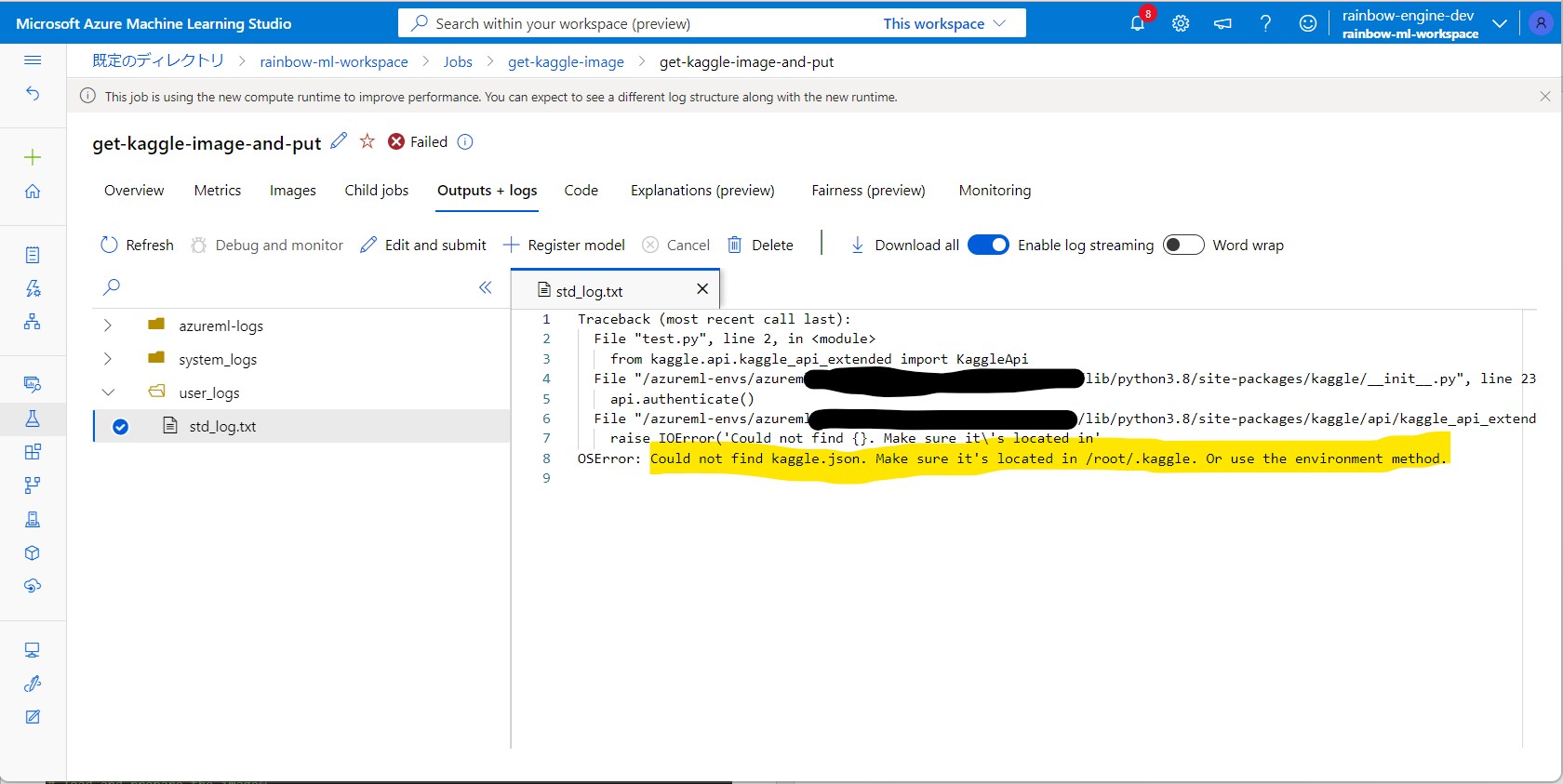Screen dimensions: 1563x784
Task: Uncheck the std_log.txt file checkbox
Action: click(x=120, y=427)
